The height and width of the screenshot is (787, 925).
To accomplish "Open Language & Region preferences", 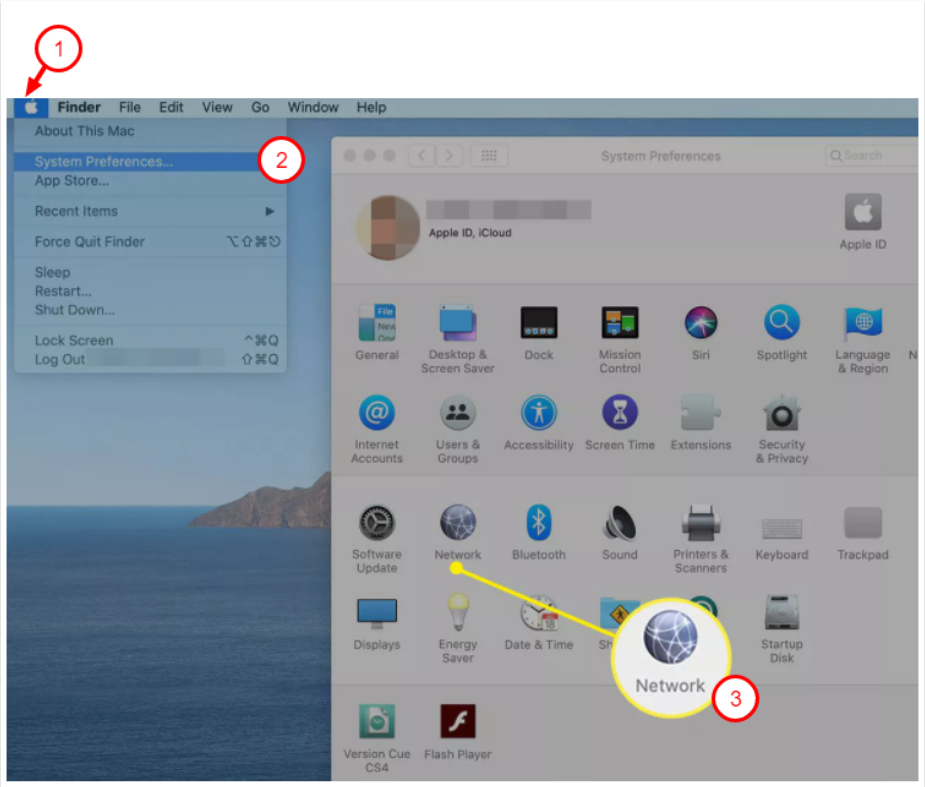I will [862, 323].
